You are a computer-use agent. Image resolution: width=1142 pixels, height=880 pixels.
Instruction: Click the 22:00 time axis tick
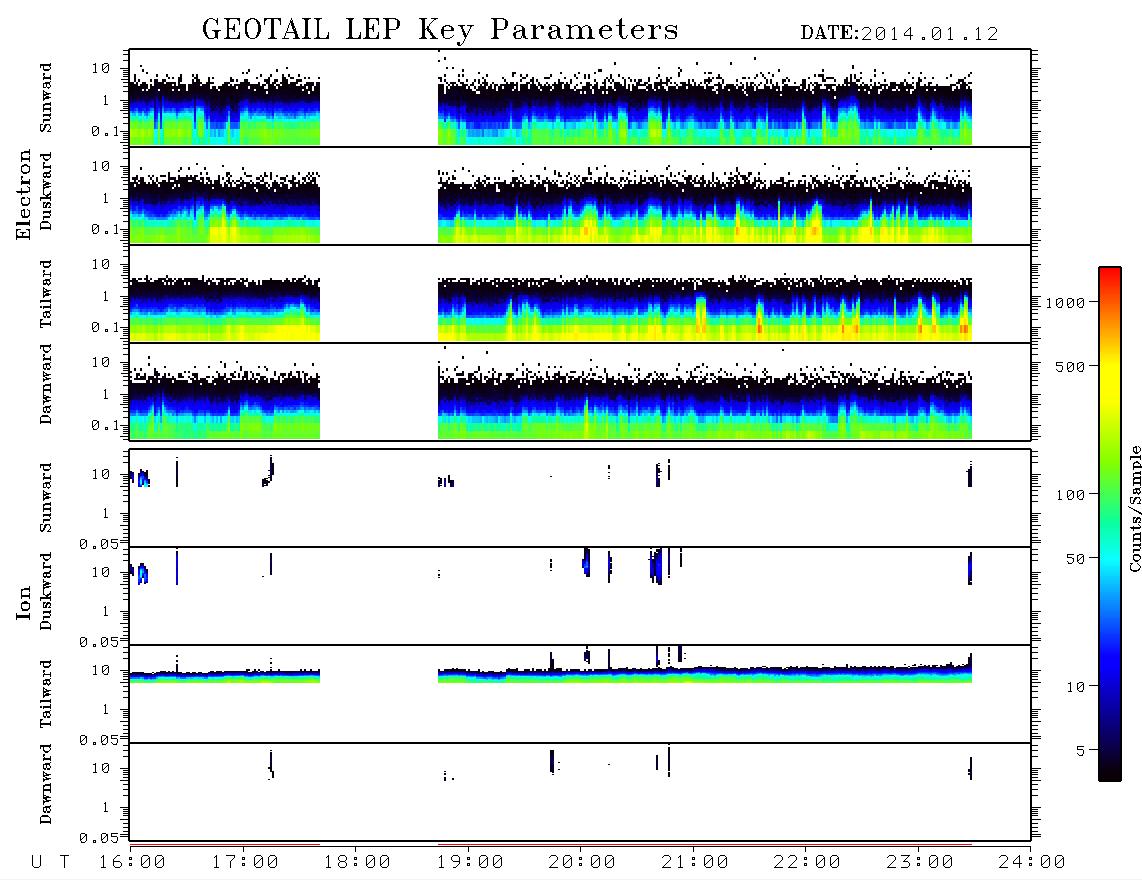tap(807, 862)
